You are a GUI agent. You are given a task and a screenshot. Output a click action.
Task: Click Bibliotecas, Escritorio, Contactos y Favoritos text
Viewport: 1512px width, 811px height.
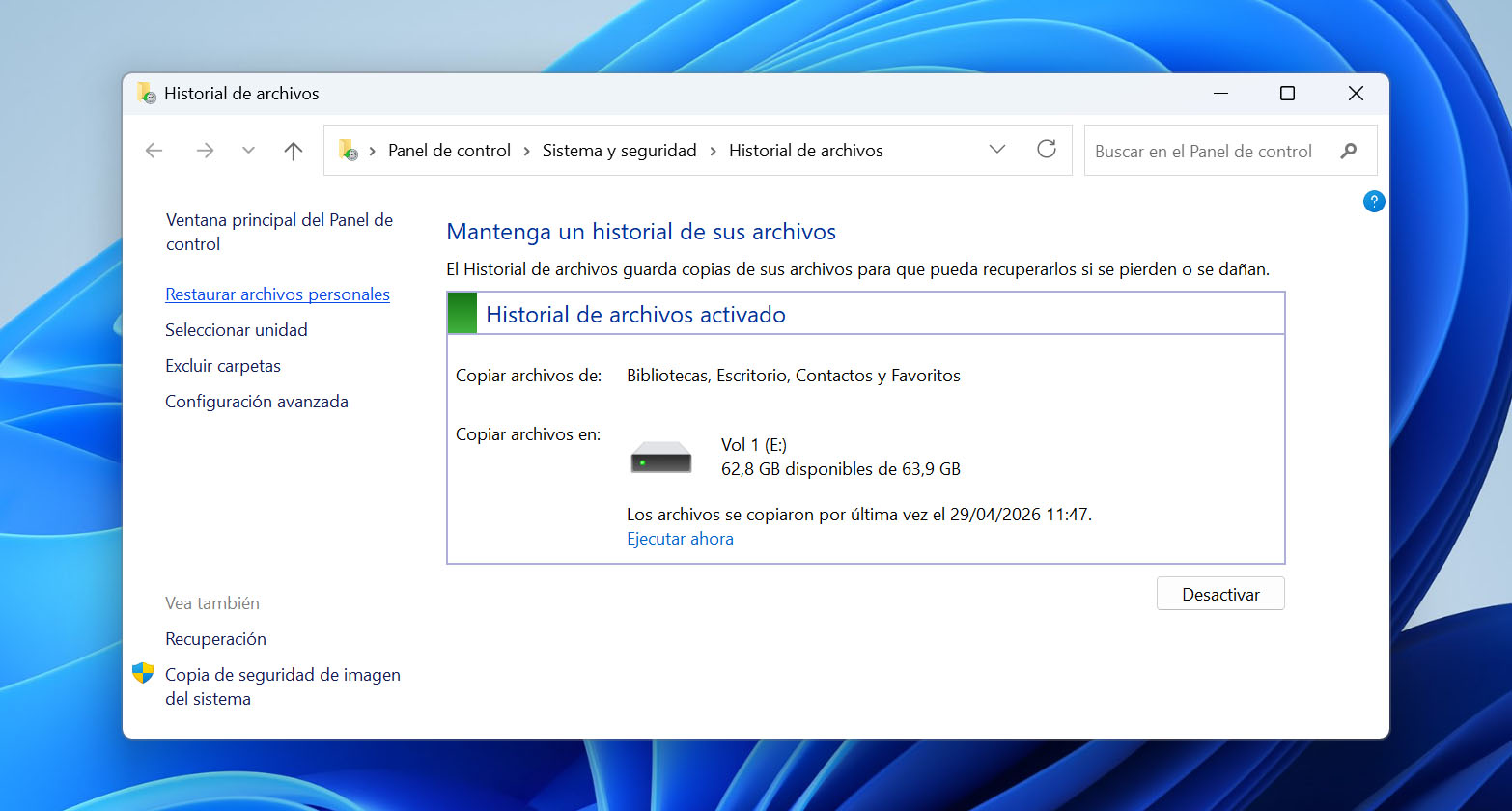[794, 376]
